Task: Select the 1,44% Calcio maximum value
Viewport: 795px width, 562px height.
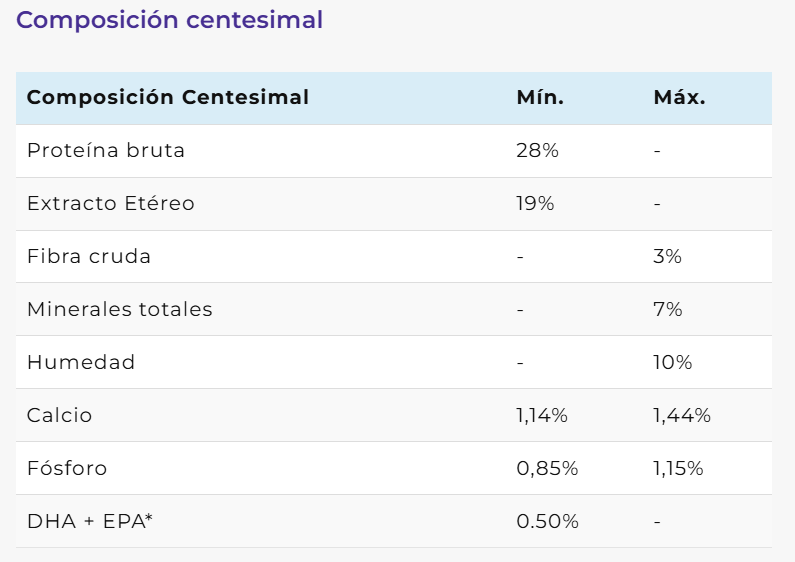Action: (681, 416)
